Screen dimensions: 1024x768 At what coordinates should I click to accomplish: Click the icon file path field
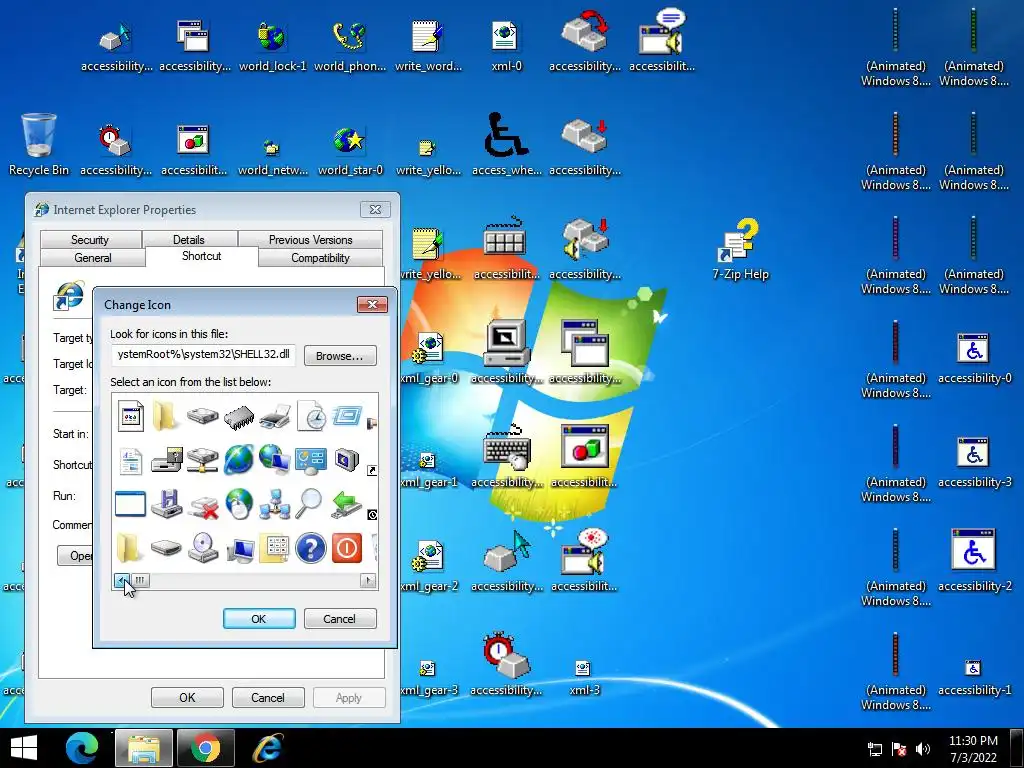point(203,355)
